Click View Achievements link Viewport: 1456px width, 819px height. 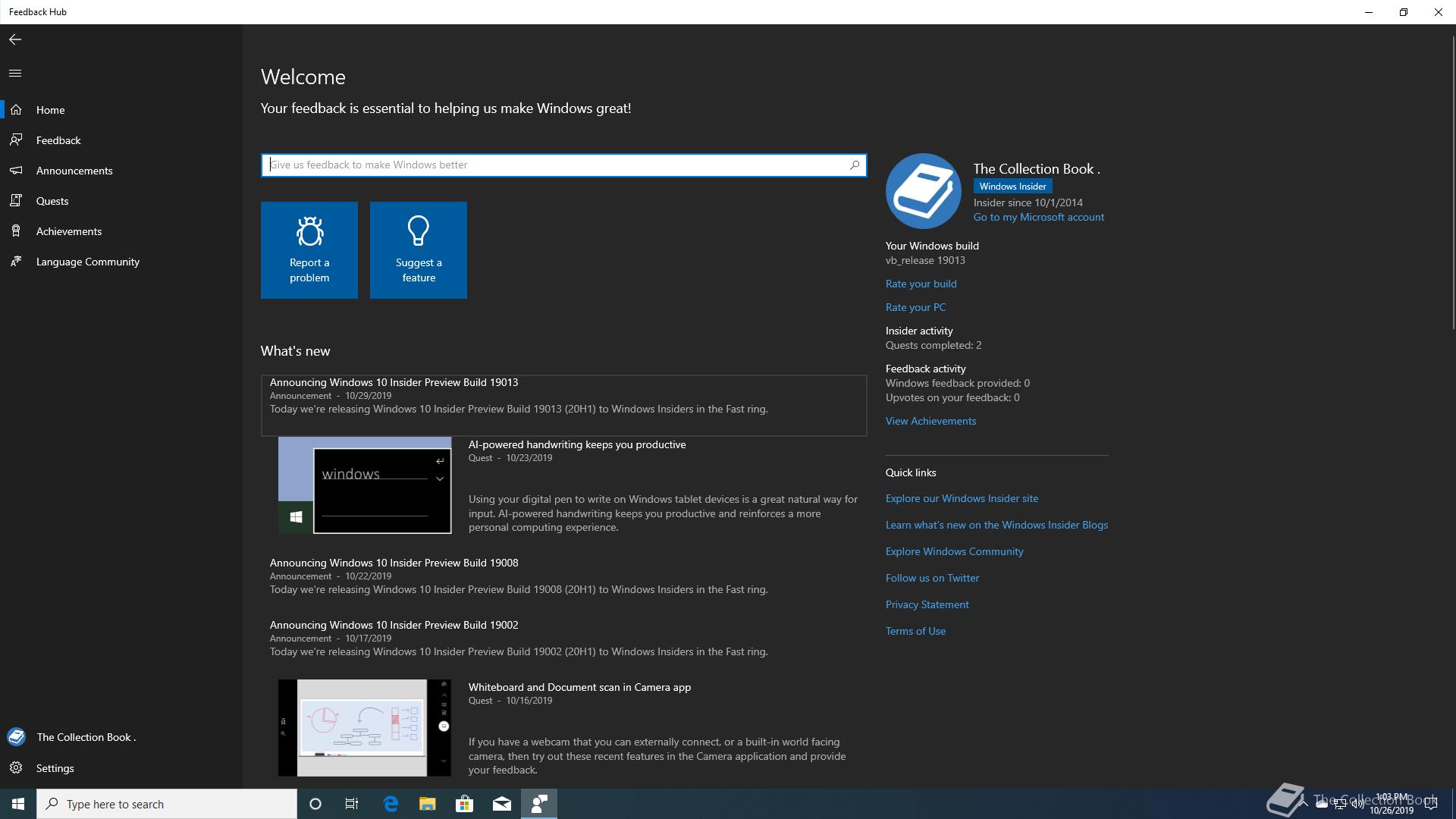click(x=930, y=421)
